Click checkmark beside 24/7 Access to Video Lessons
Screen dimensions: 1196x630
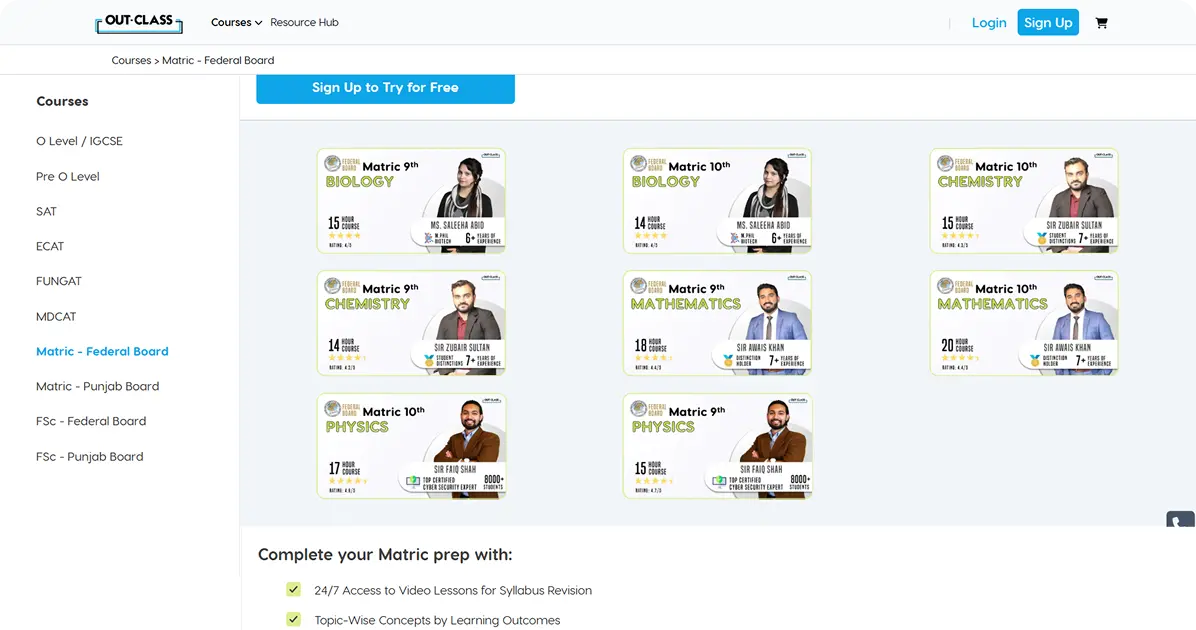(x=294, y=590)
